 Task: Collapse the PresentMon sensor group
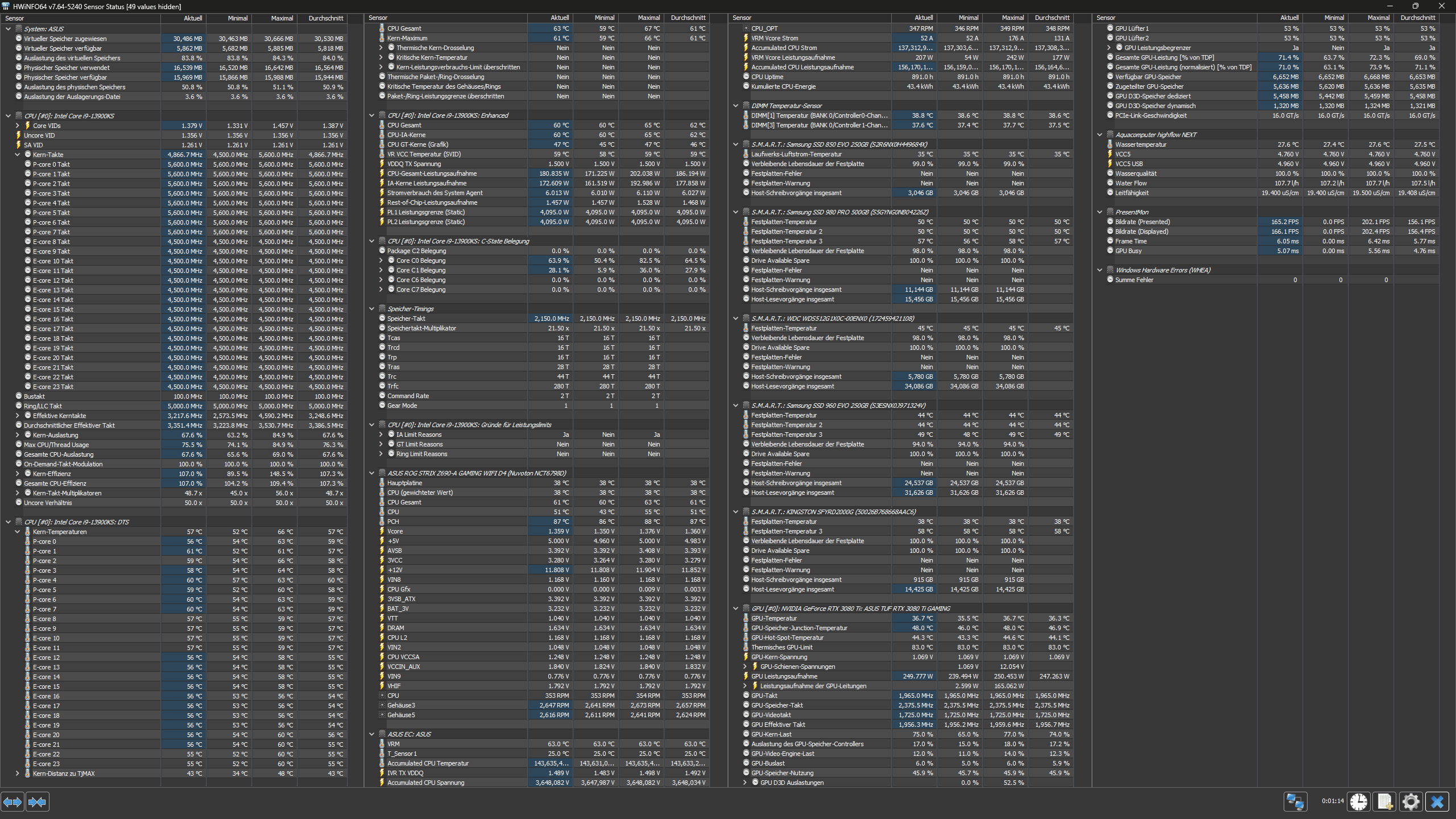1099,212
